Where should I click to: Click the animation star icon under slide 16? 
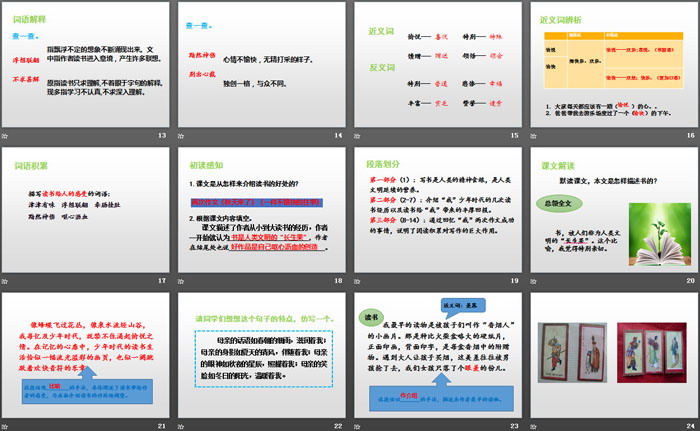pyautogui.click(x=533, y=136)
